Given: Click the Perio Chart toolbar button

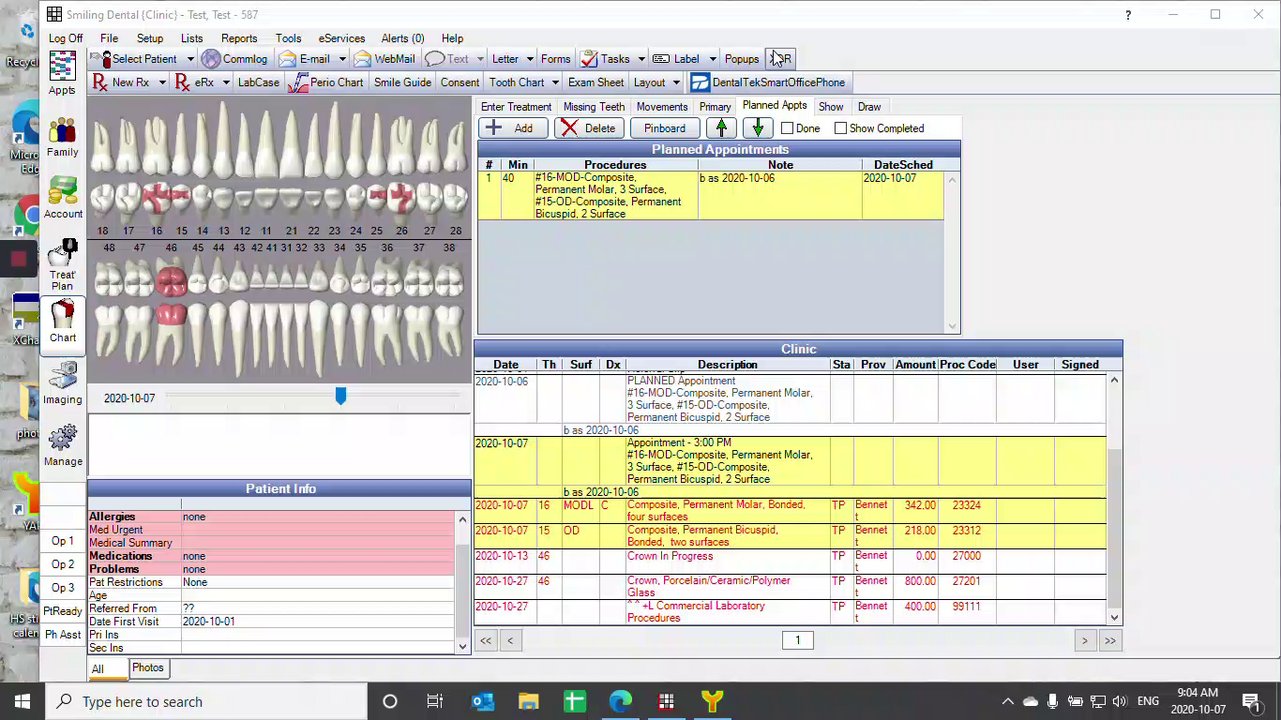Looking at the screenshot, I should coord(326,83).
